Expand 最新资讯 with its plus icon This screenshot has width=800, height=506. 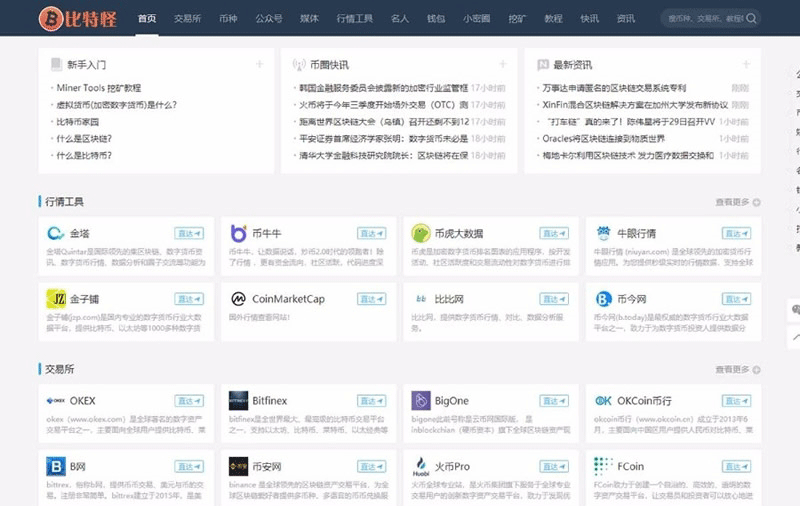pyautogui.click(x=746, y=64)
